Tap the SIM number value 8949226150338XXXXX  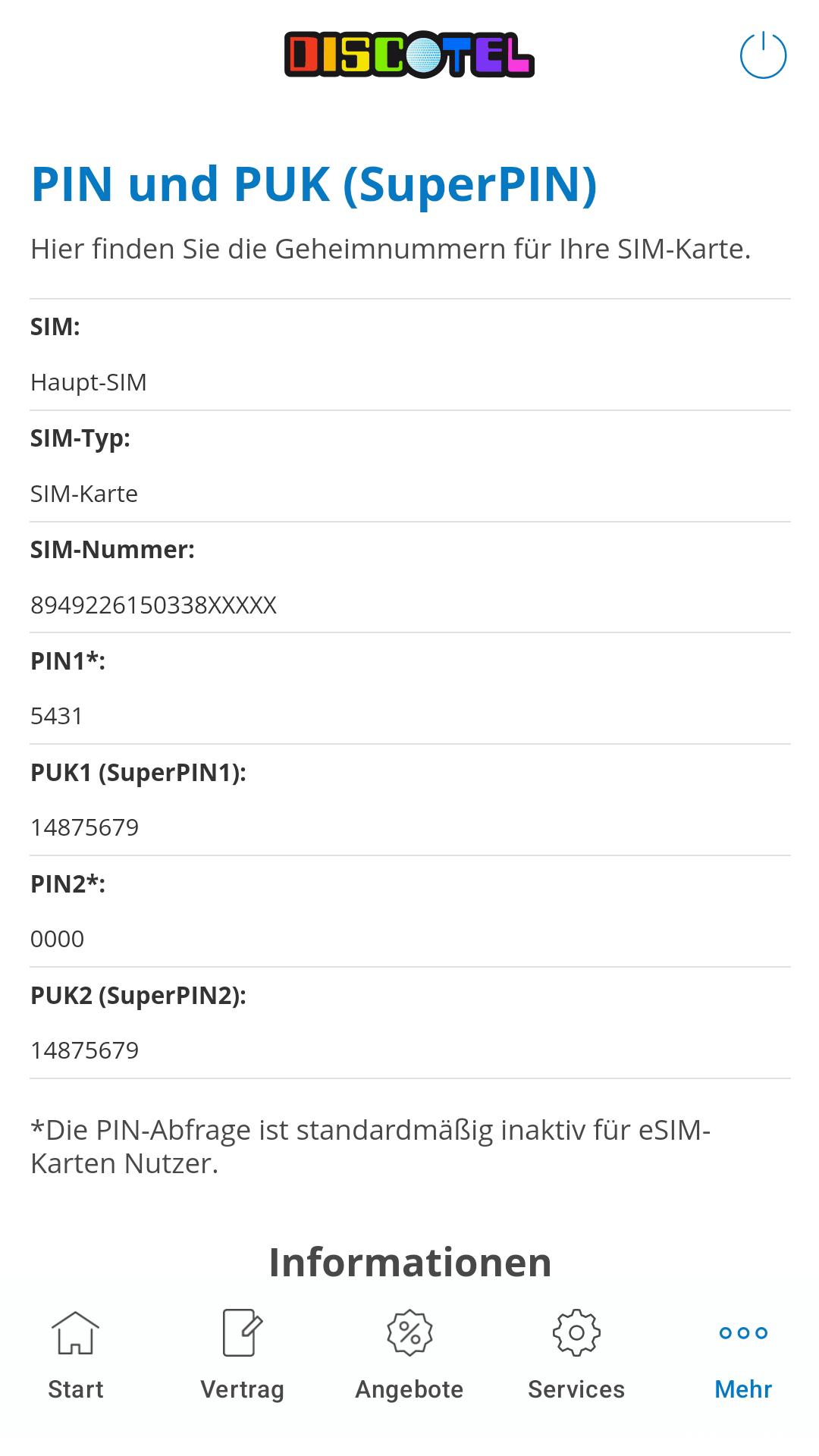[x=153, y=605]
